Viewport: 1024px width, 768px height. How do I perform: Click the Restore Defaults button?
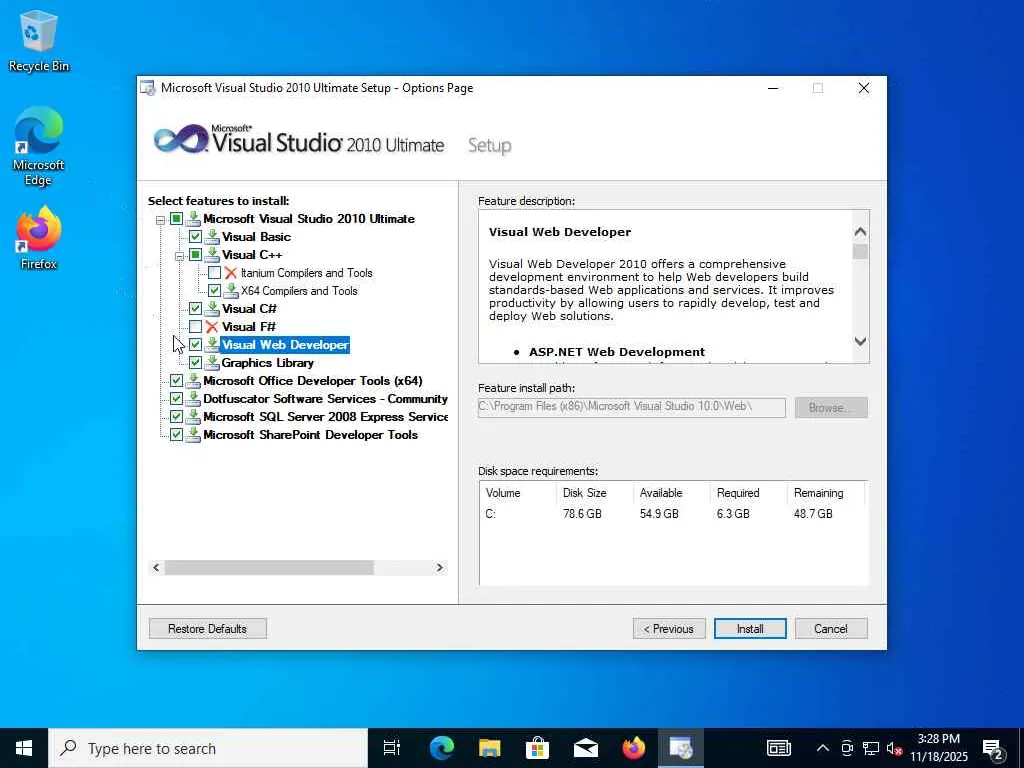click(208, 629)
